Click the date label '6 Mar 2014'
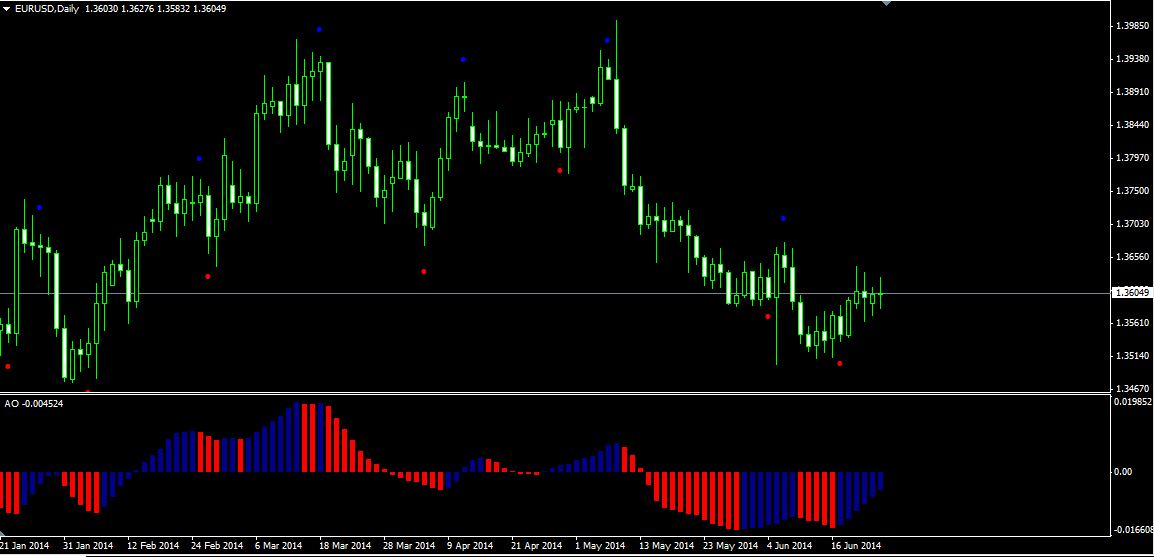Viewport: 1154px width, 557px height. pos(279,546)
